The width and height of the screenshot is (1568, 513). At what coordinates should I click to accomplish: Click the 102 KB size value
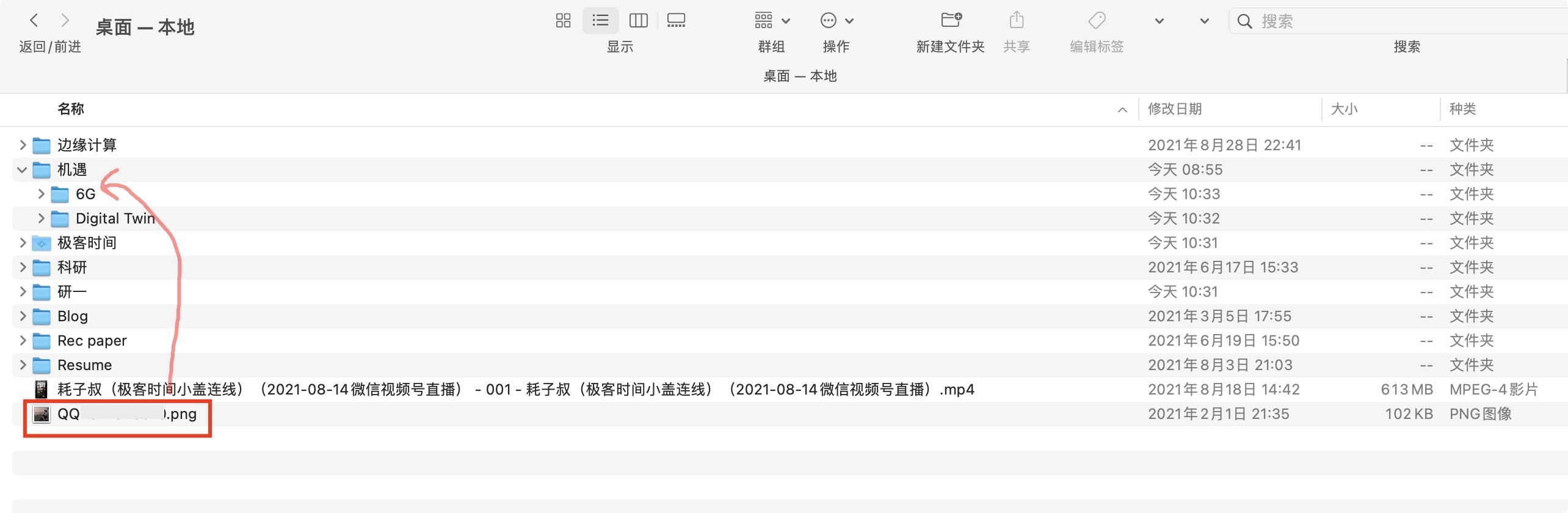tap(1409, 413)
